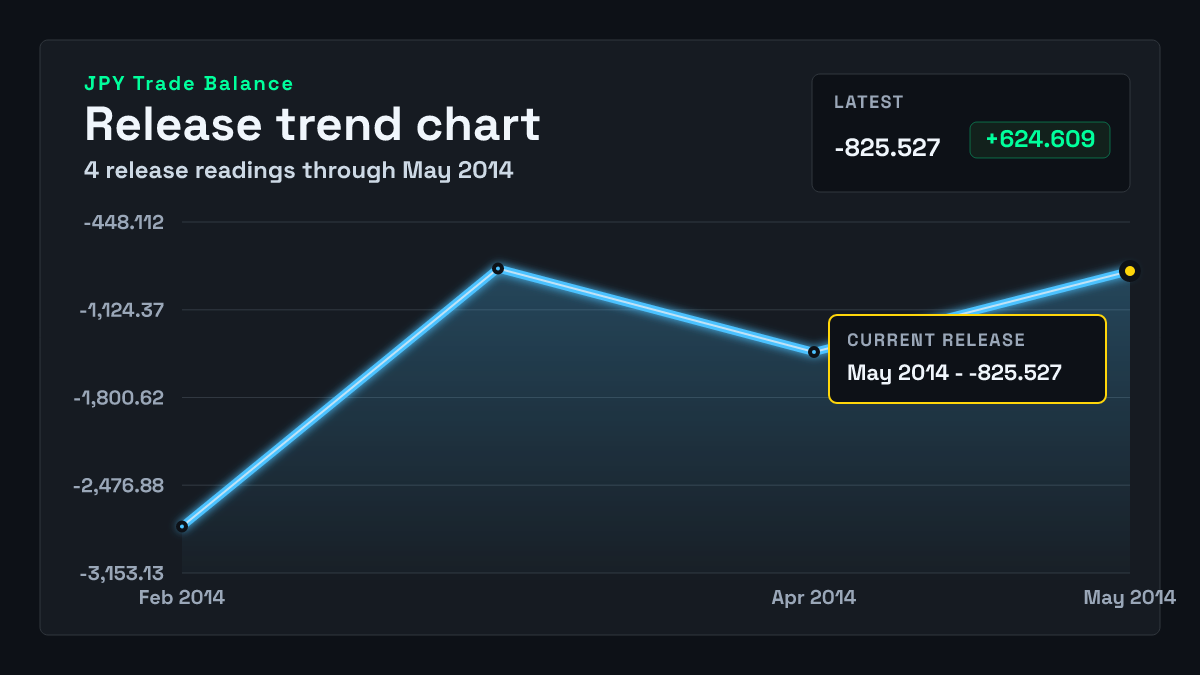Image resolution: width=1200 pixels, height=675 pixels.
Task: Click the "JPY Trade Balance" heading
Action: coord(189,84)
